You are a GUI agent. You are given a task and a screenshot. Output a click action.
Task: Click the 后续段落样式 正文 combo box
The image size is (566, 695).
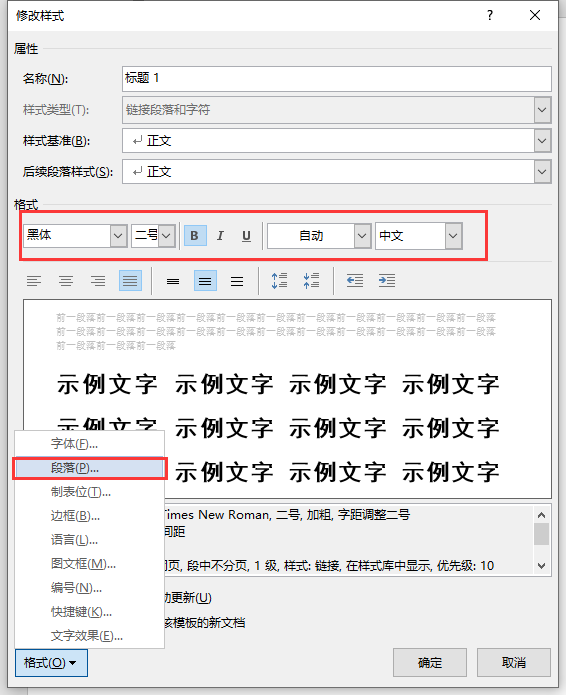pos(337,172)
